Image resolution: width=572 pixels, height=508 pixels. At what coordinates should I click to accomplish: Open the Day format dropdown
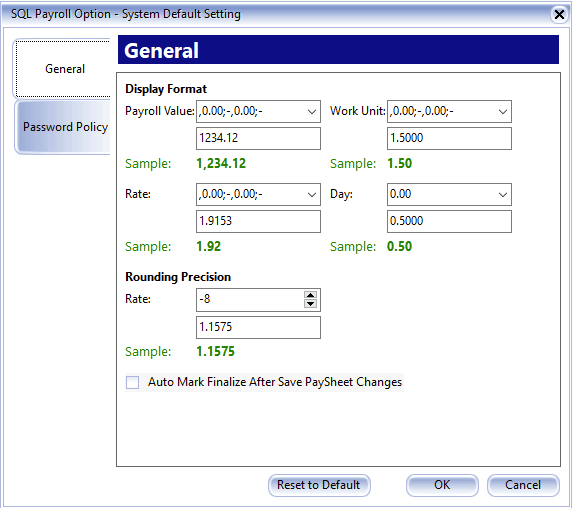[503, 194]
